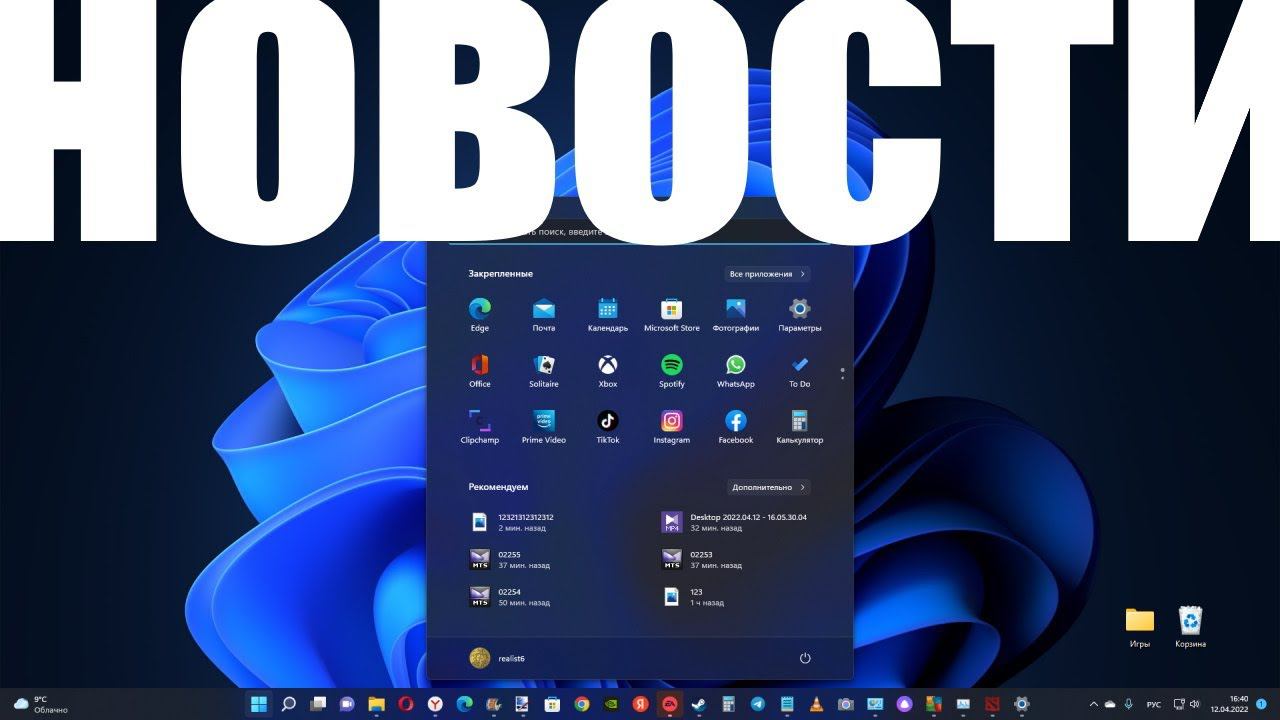Open the weather widget showing 9°C
The width and height of the screenshot is (1280, 720).
coord(41,704)
